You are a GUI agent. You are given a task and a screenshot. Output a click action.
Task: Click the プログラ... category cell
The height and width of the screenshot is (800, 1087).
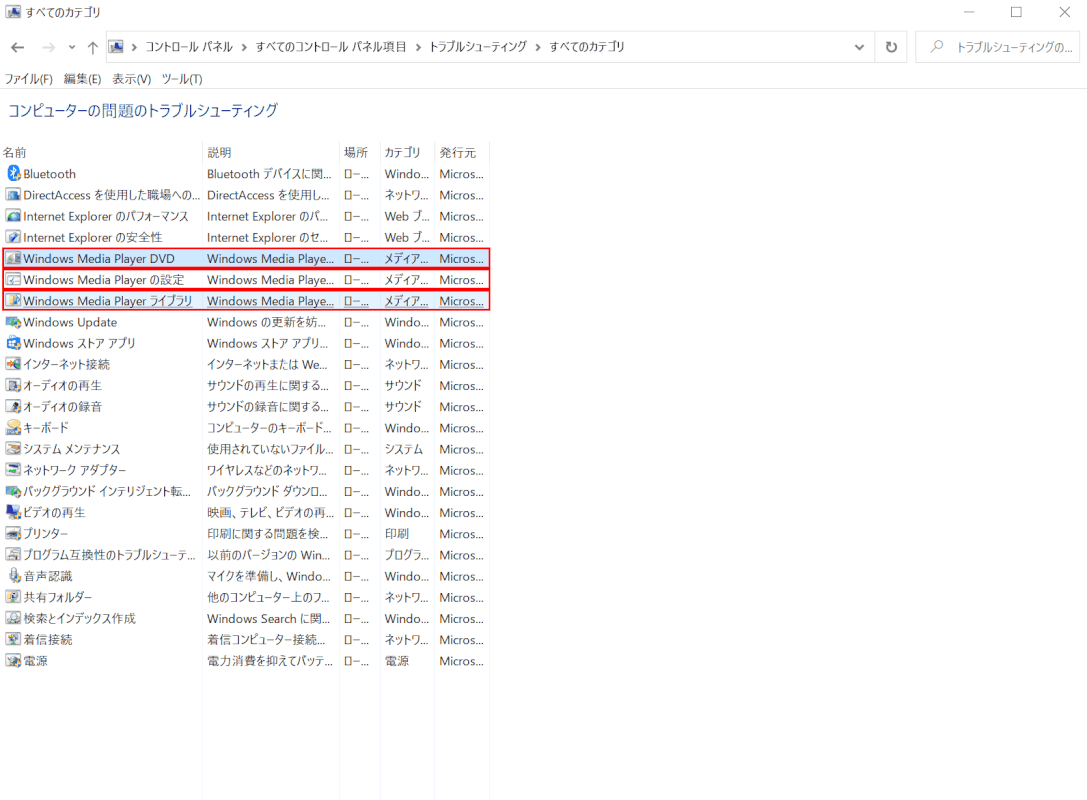(x=407, y=555)
